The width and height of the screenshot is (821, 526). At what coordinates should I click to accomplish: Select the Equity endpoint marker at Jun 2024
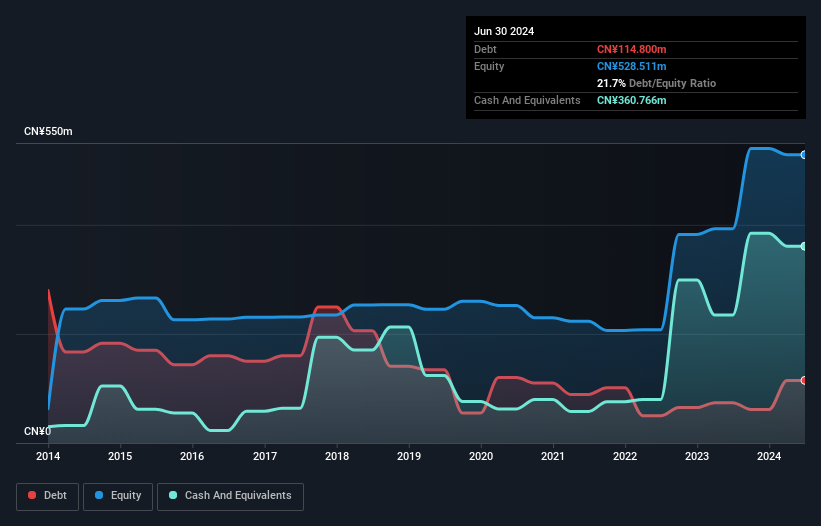[x=804, y=155]
